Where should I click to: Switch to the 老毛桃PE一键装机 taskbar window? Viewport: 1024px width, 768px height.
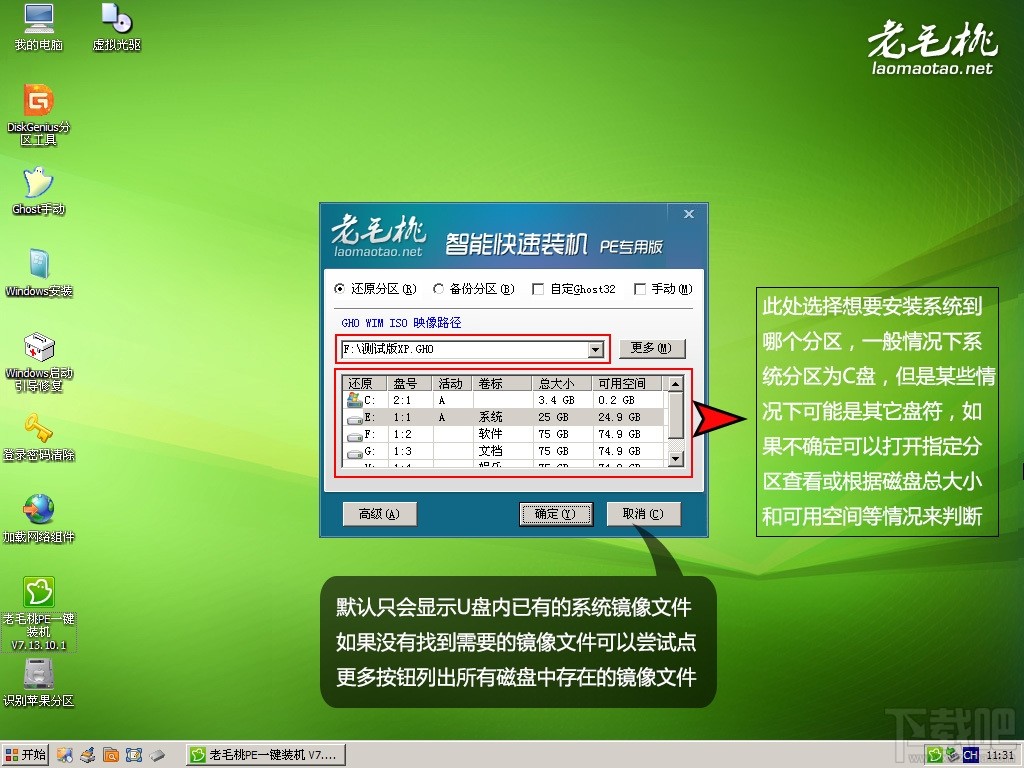point(265,755)
